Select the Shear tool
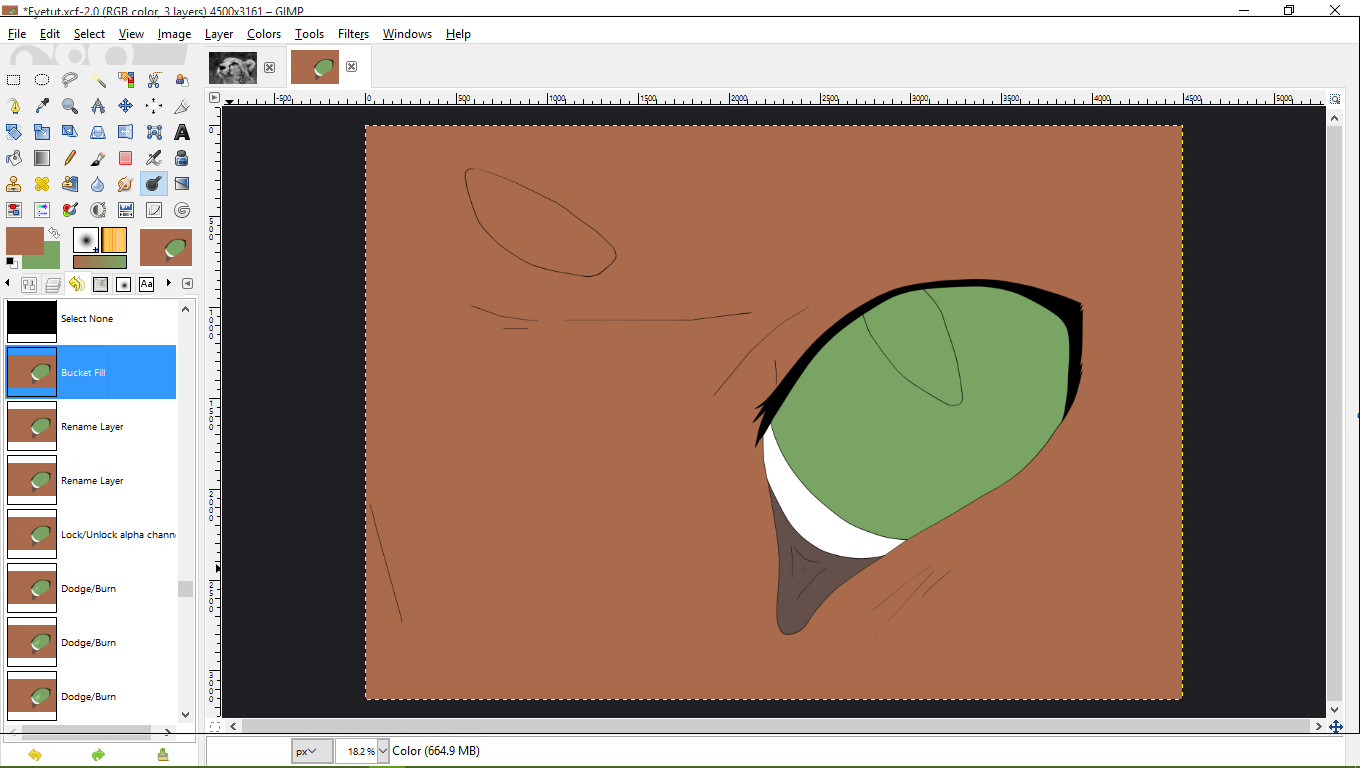 (x=70, y=132)
